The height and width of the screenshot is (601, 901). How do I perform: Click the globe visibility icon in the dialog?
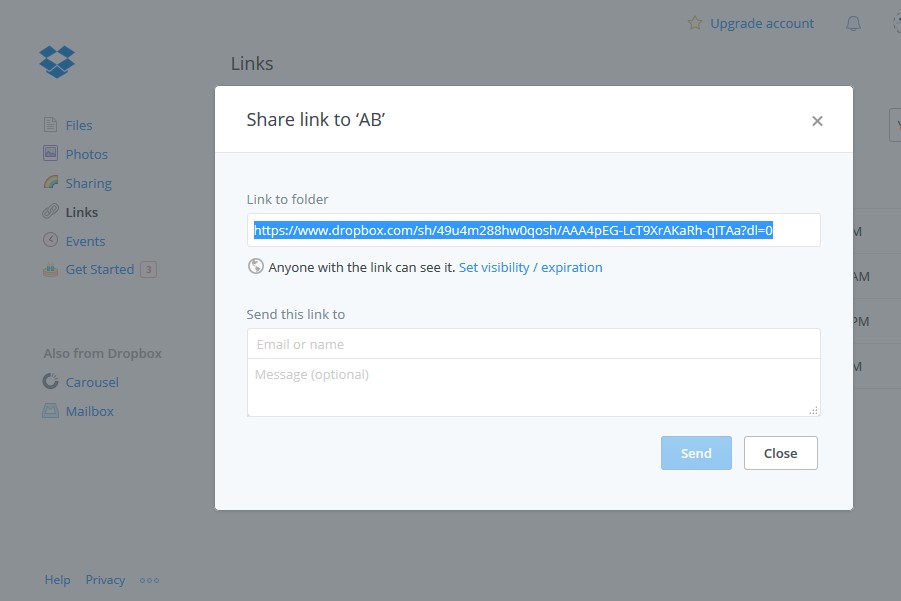[255, 266]
